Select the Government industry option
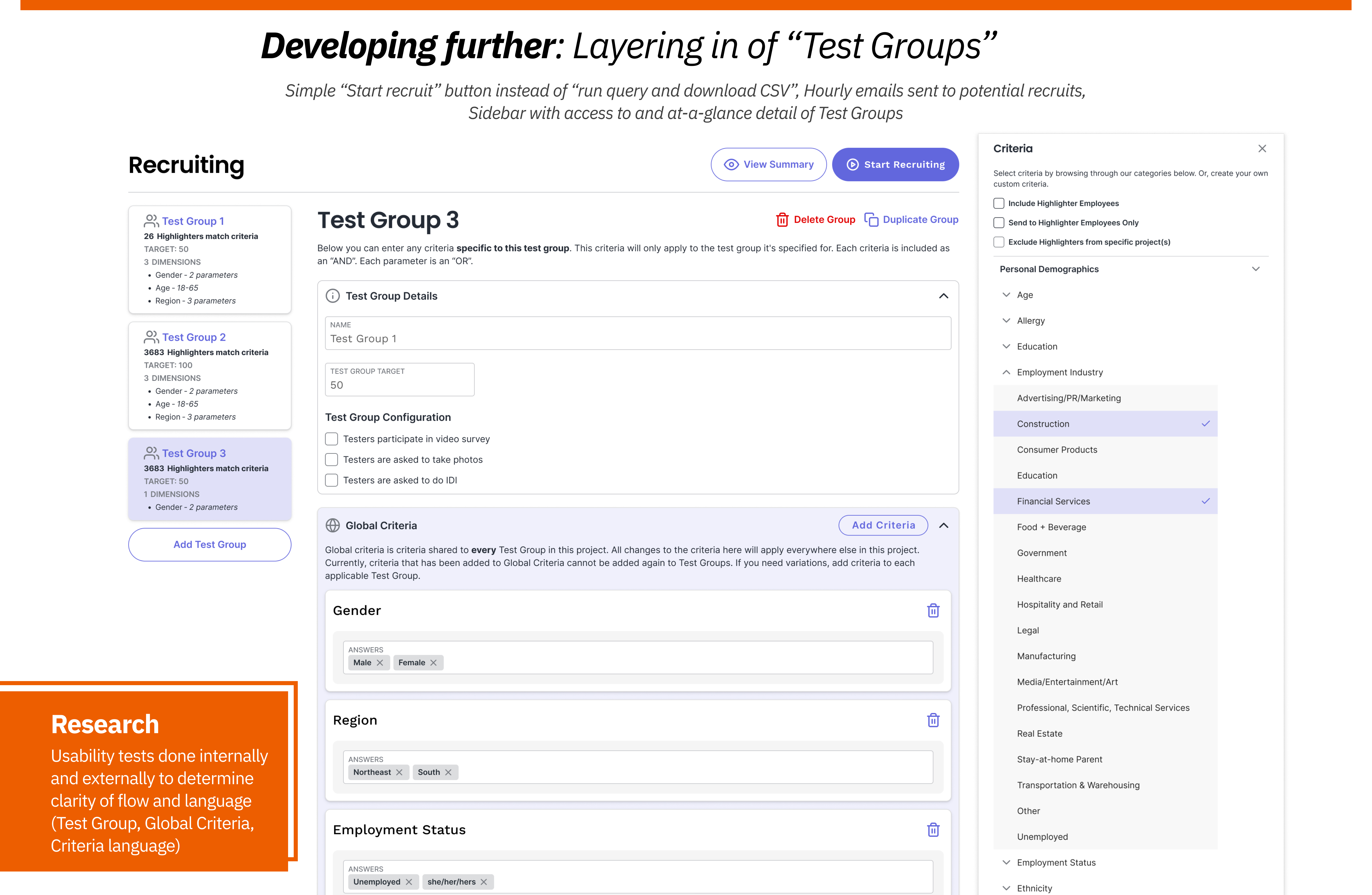 (1105, 553)
